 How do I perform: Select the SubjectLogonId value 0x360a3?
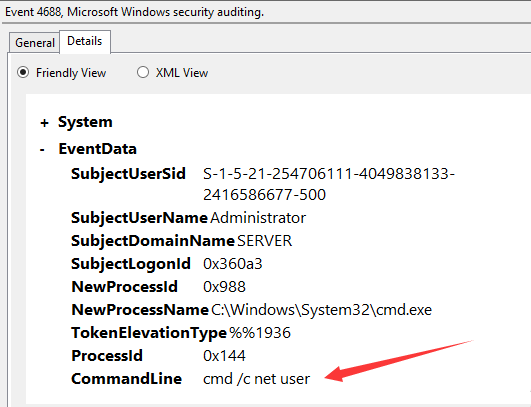(233, 264)
